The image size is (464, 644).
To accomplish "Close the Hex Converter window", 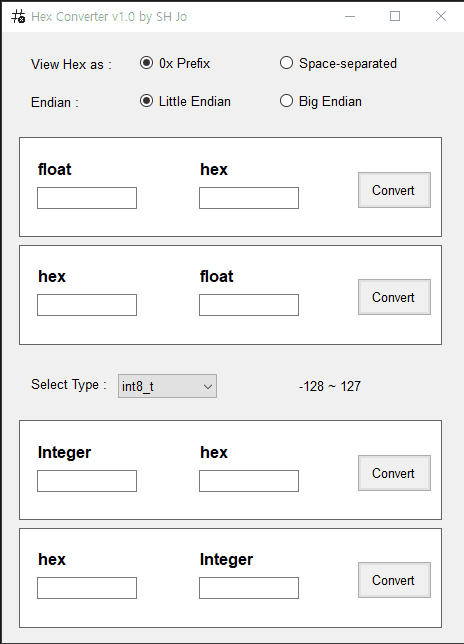I will pos(441,16).
